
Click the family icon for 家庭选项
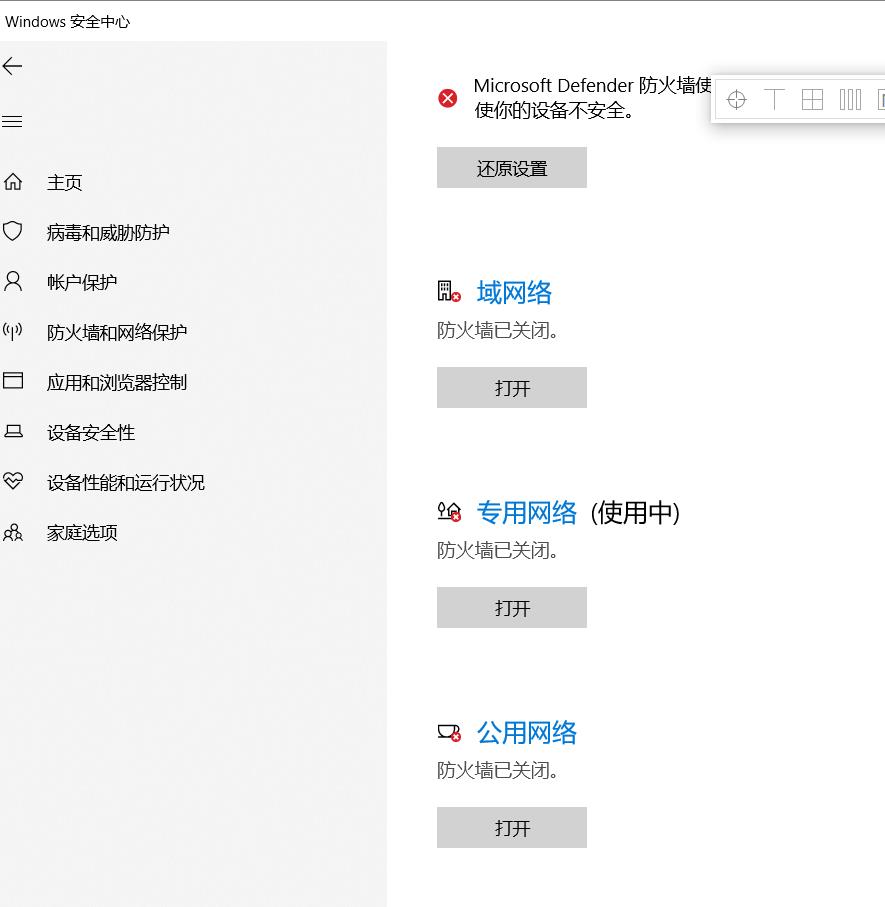click(x=13, y=532)
